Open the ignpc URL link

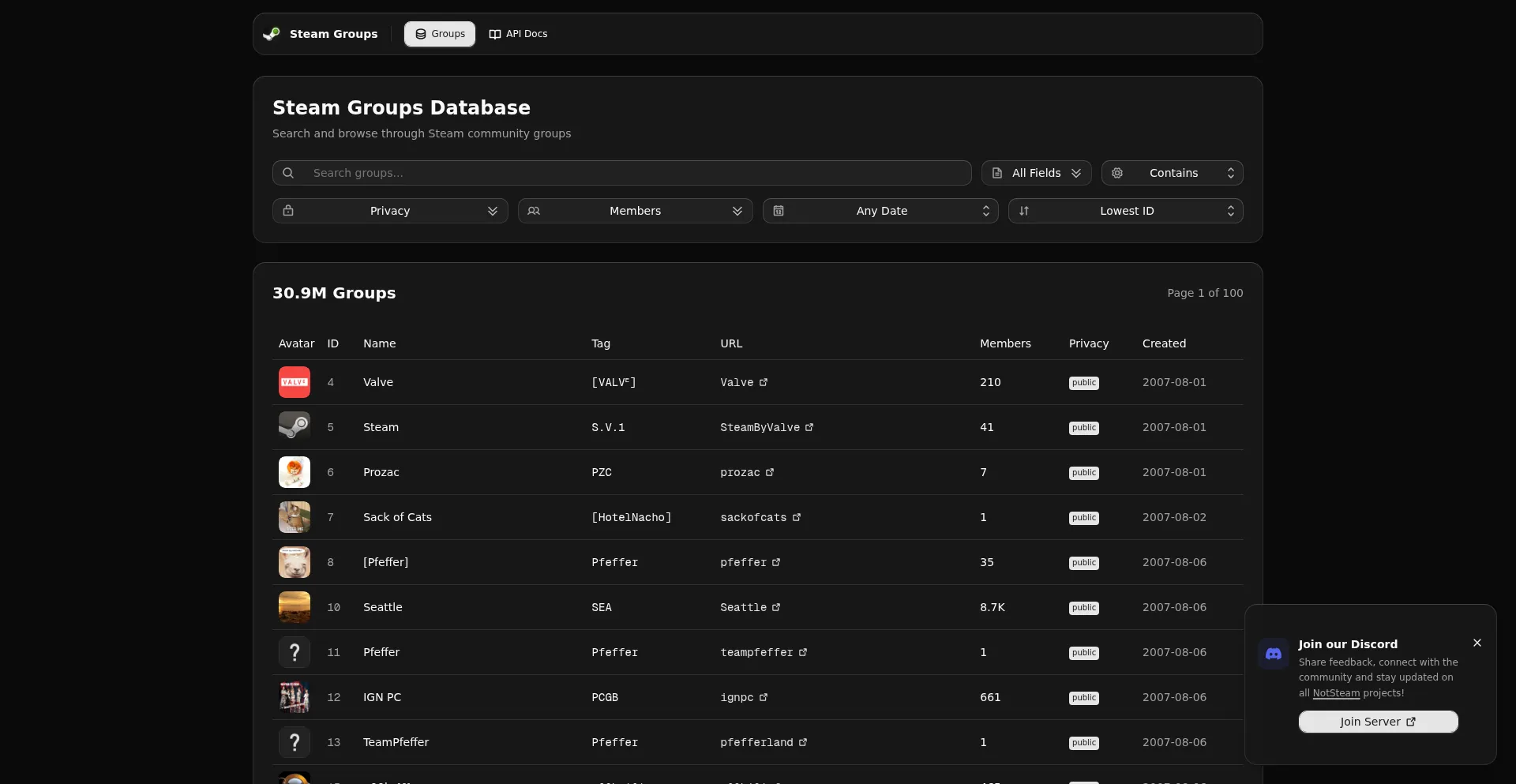[x=744, y=697]
